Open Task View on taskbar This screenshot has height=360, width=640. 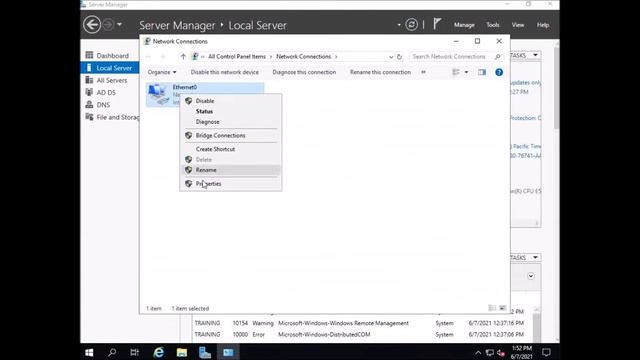tap(135, 352)
